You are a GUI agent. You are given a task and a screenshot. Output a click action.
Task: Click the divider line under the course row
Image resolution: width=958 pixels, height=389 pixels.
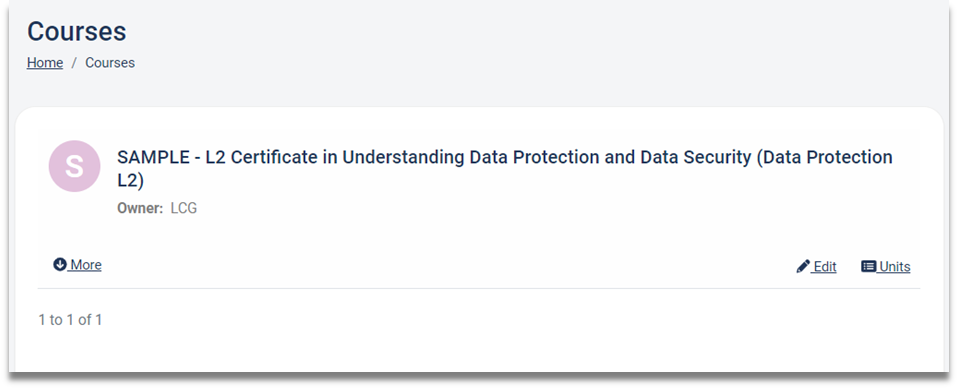pos(479,288)
